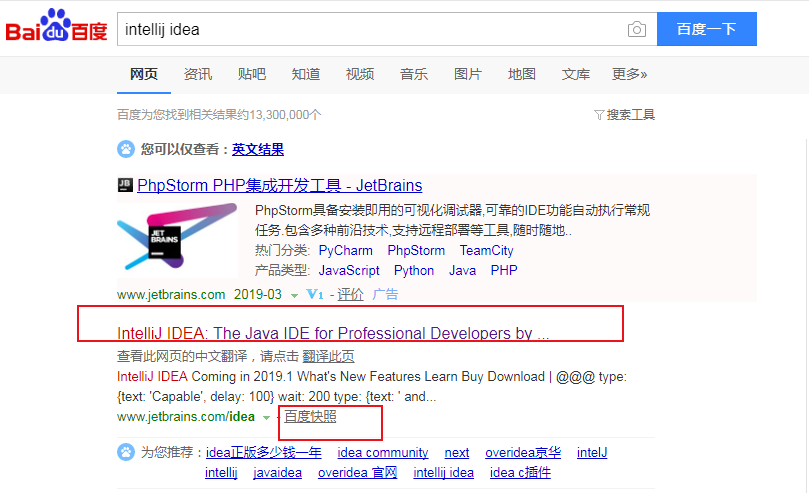The image size is (809, 493).
Task: Open suggestion overidea京华
Action: 523,453
